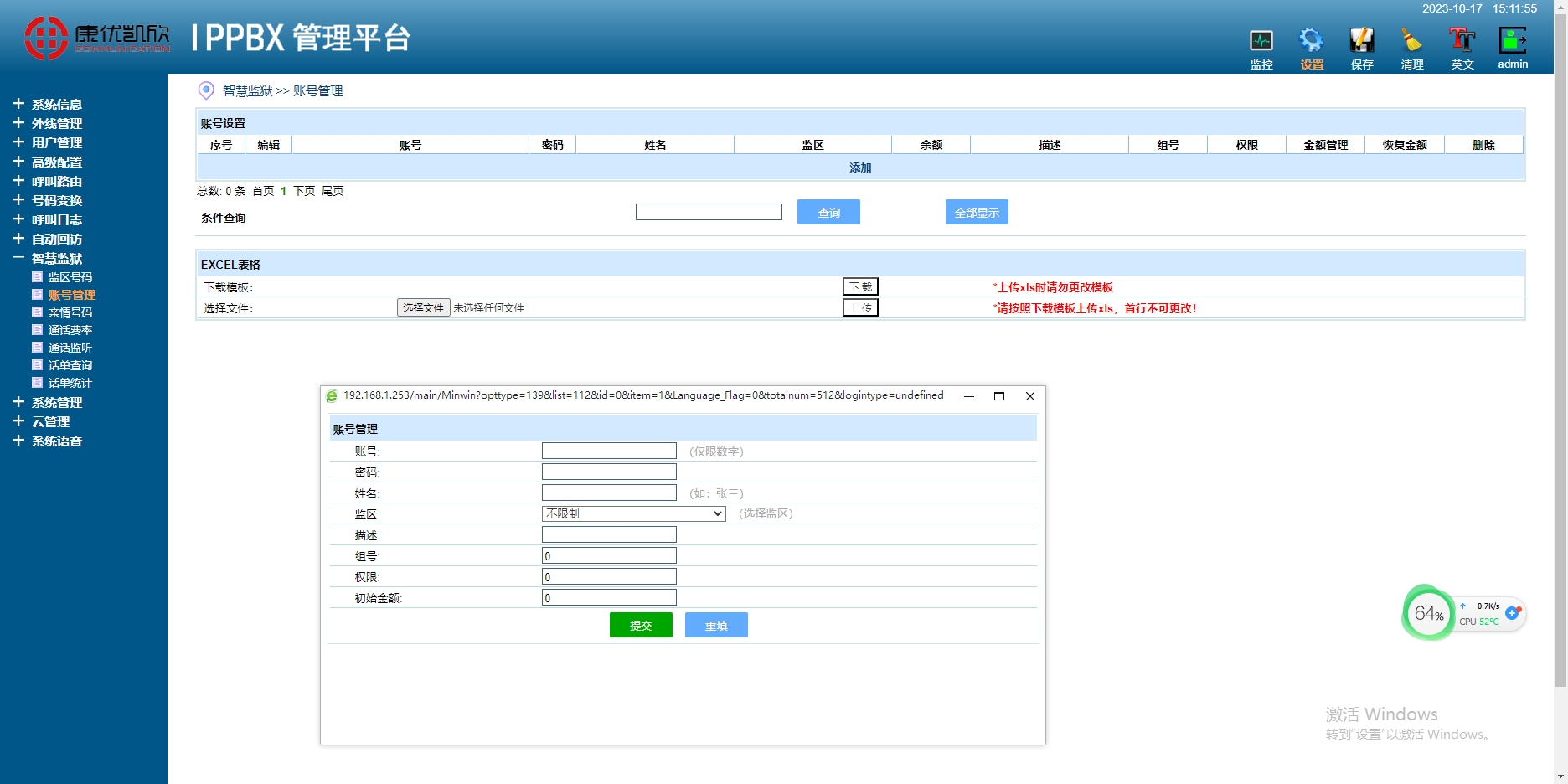
Task: Focus the 密码 input field in popup
Action: pos(609,472)
